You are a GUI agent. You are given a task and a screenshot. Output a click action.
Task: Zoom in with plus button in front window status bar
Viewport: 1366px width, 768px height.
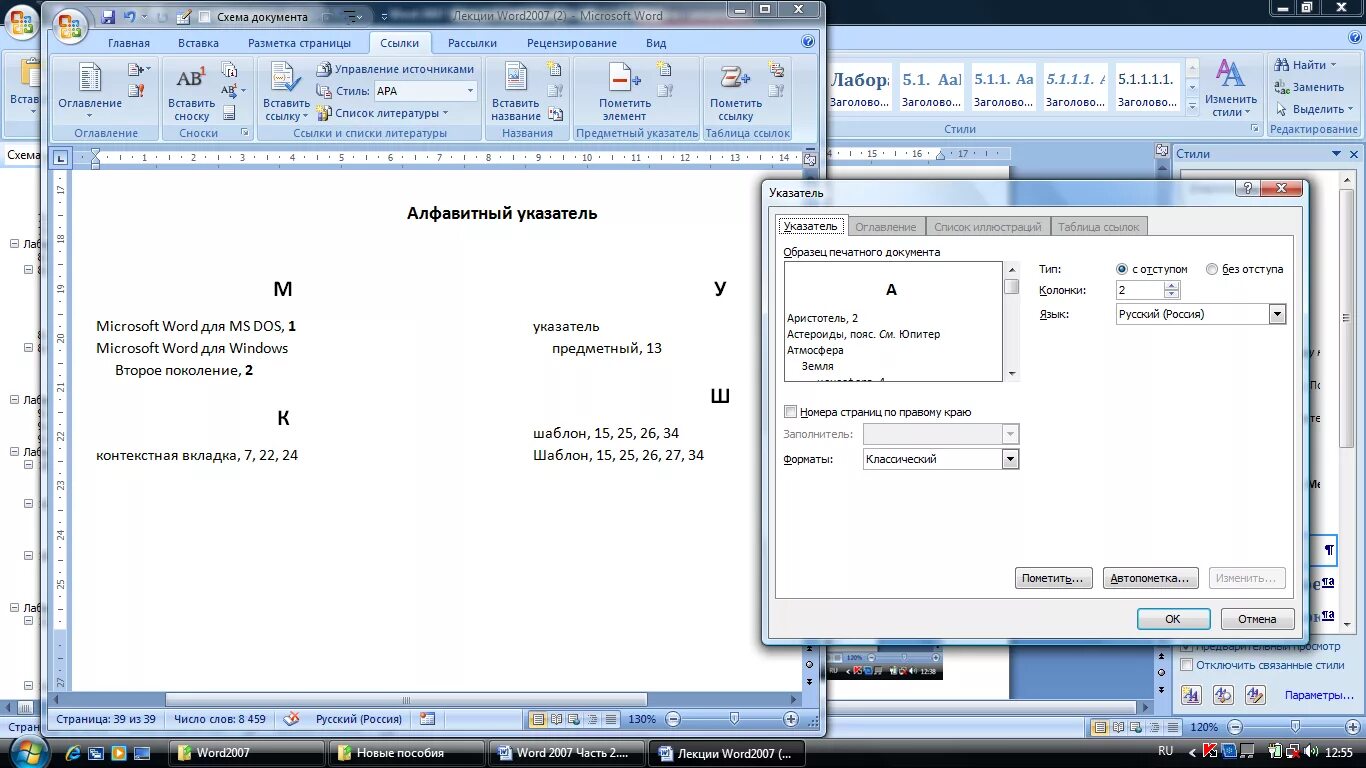tap(791, 718)
